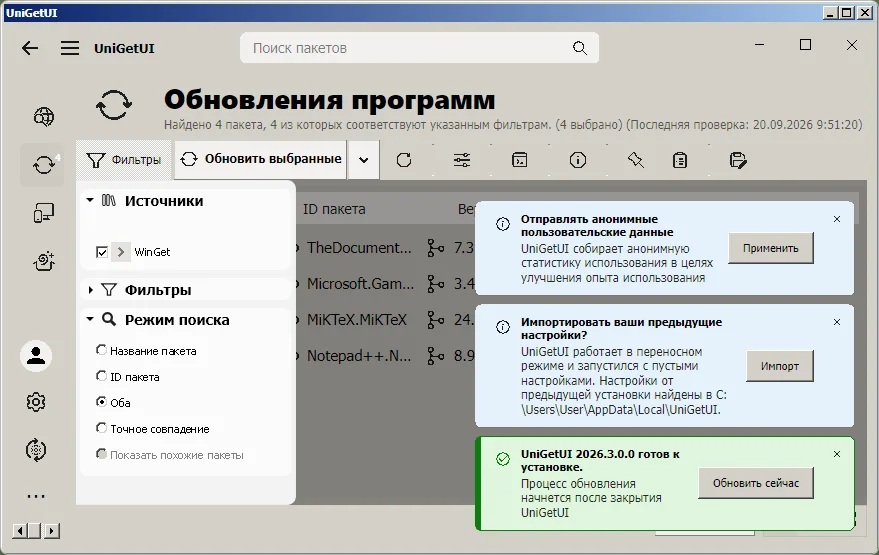Click the reload updates toolbar icon
The width and height of the screenshot is (879, 555).
tap(404, 160)
